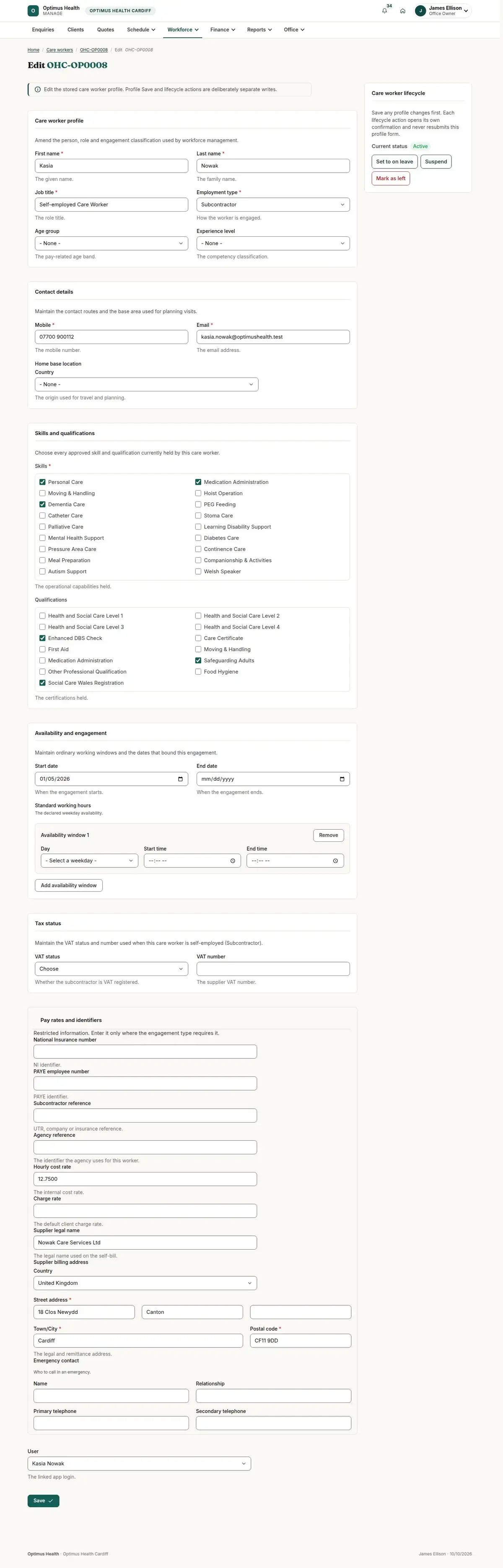The image size is (503, 1568).
Task: Open the Employment type dropdown
Action: [273, 204]
